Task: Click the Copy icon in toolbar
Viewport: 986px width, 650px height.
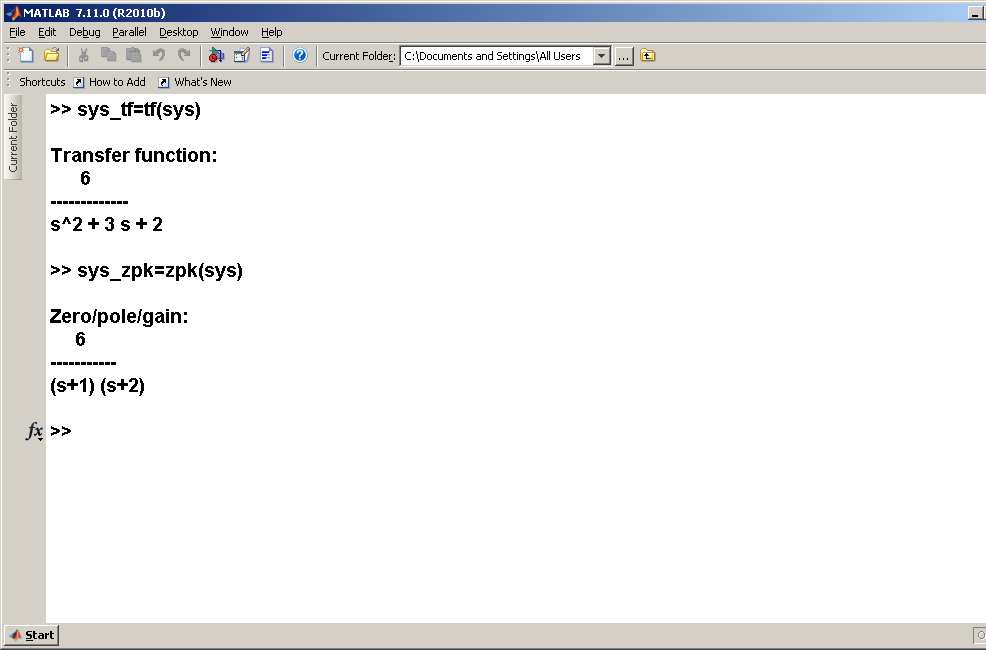Action: [x=108, y=55]
